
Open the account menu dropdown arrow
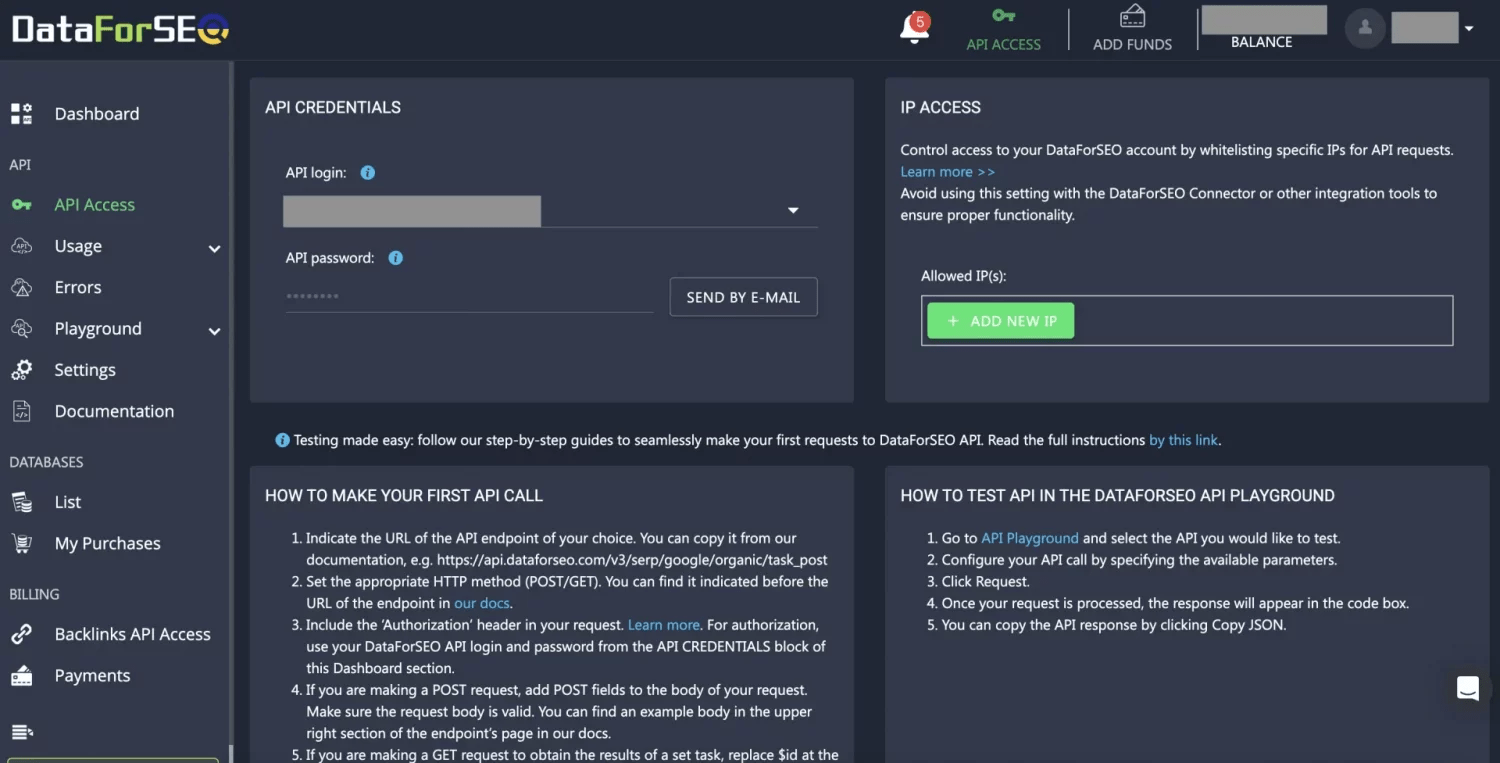[x=1469, y=29]
